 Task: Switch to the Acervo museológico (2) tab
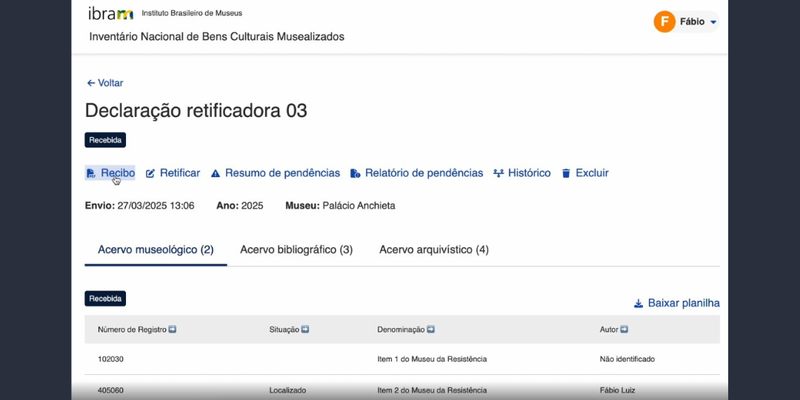coord(156,250)
